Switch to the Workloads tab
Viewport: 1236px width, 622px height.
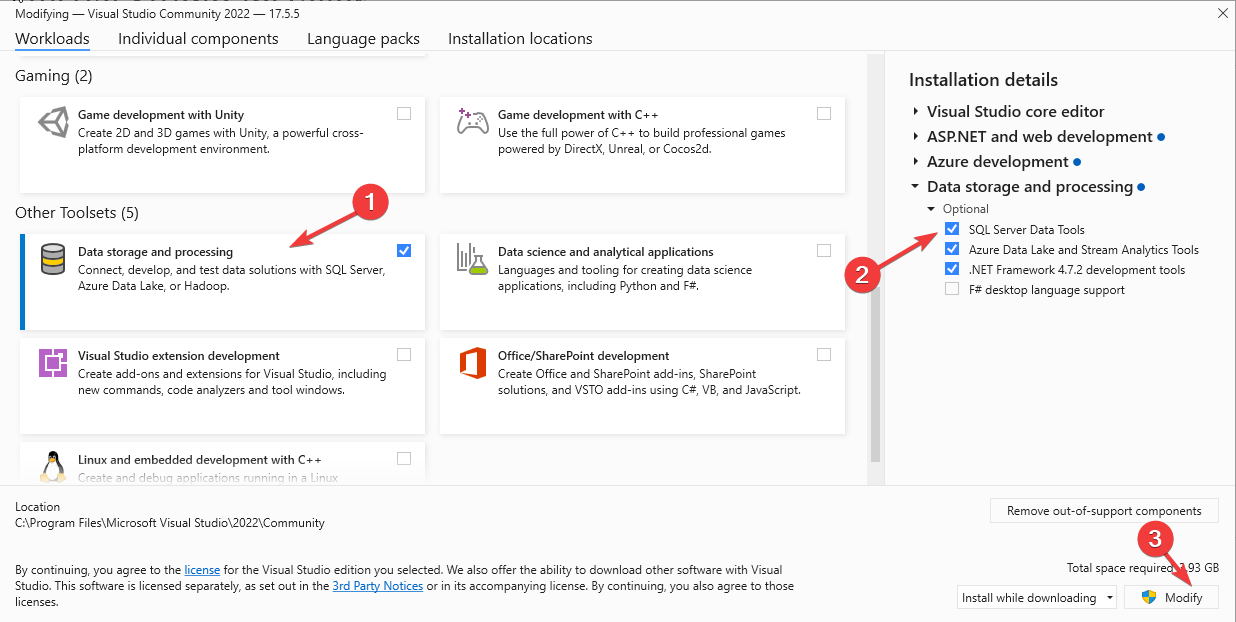click(52, 39)
